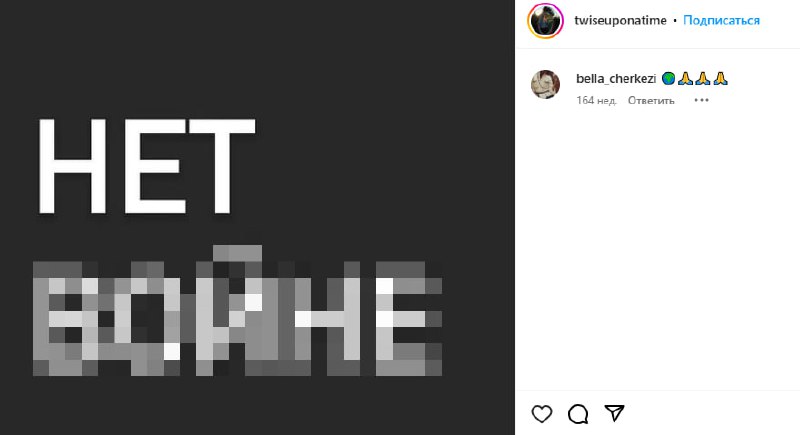This screenshot has width=800, height=435.
Task: Click the twiseuponatime profile avatar
Action: [x=543, y=20]
